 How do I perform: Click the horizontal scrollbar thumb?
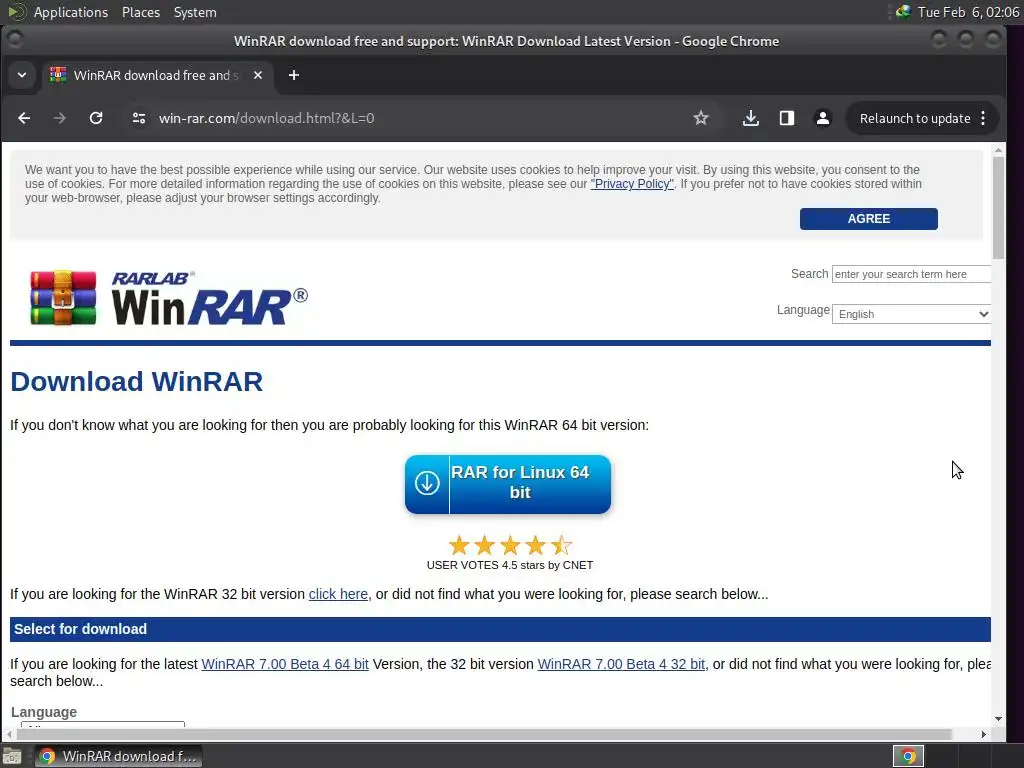483,735
